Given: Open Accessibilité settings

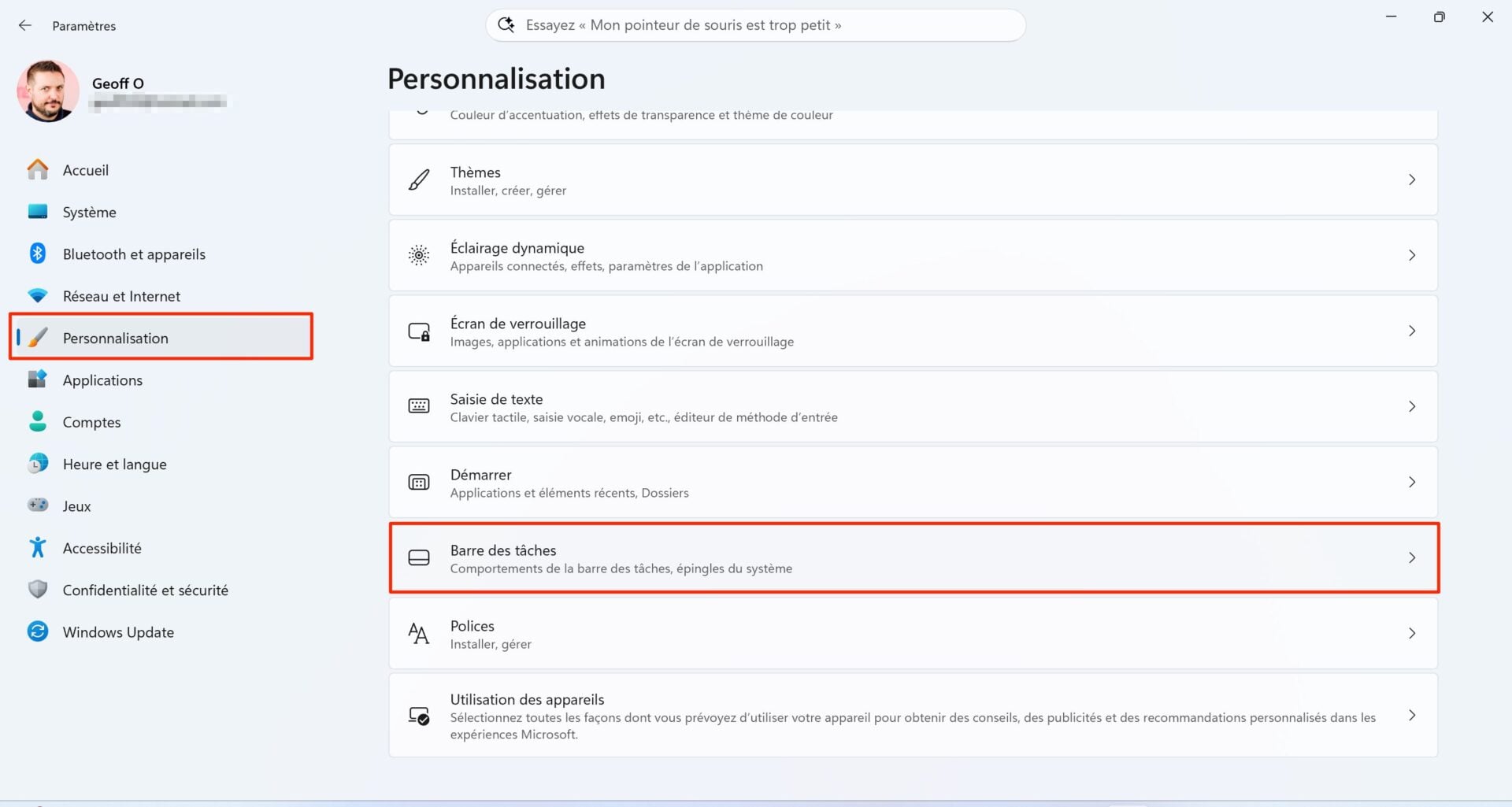Looking at the screenshot, I should click(161, 548).
